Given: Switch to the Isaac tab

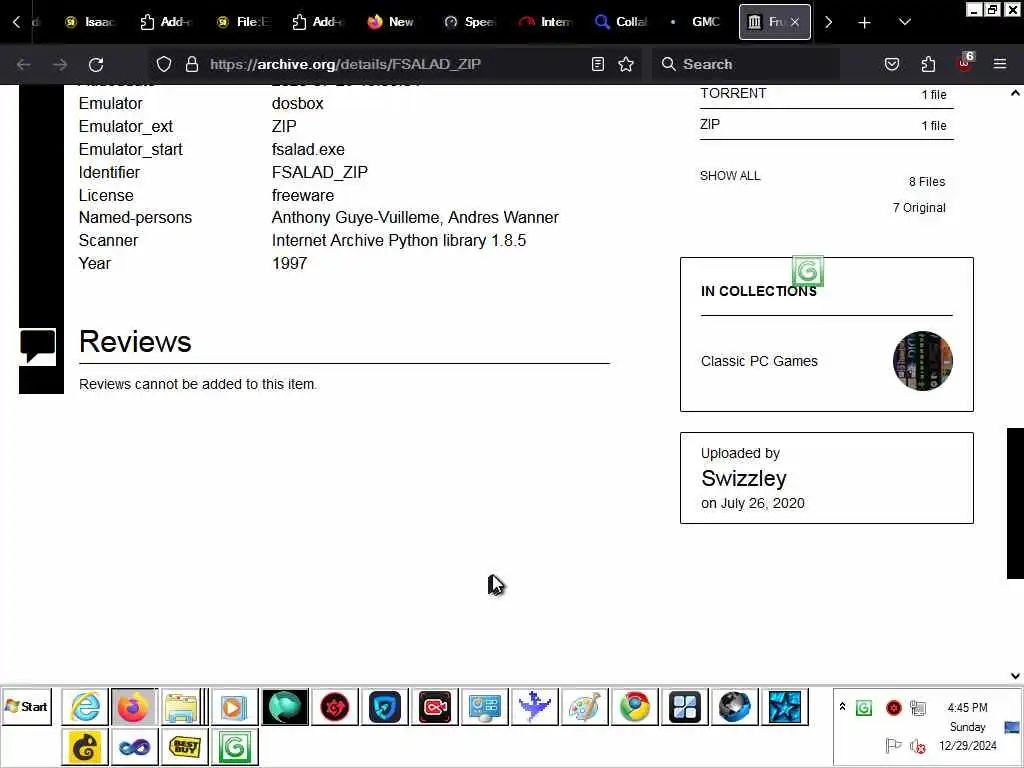Looking at the screenshot, I should [90, 22].
